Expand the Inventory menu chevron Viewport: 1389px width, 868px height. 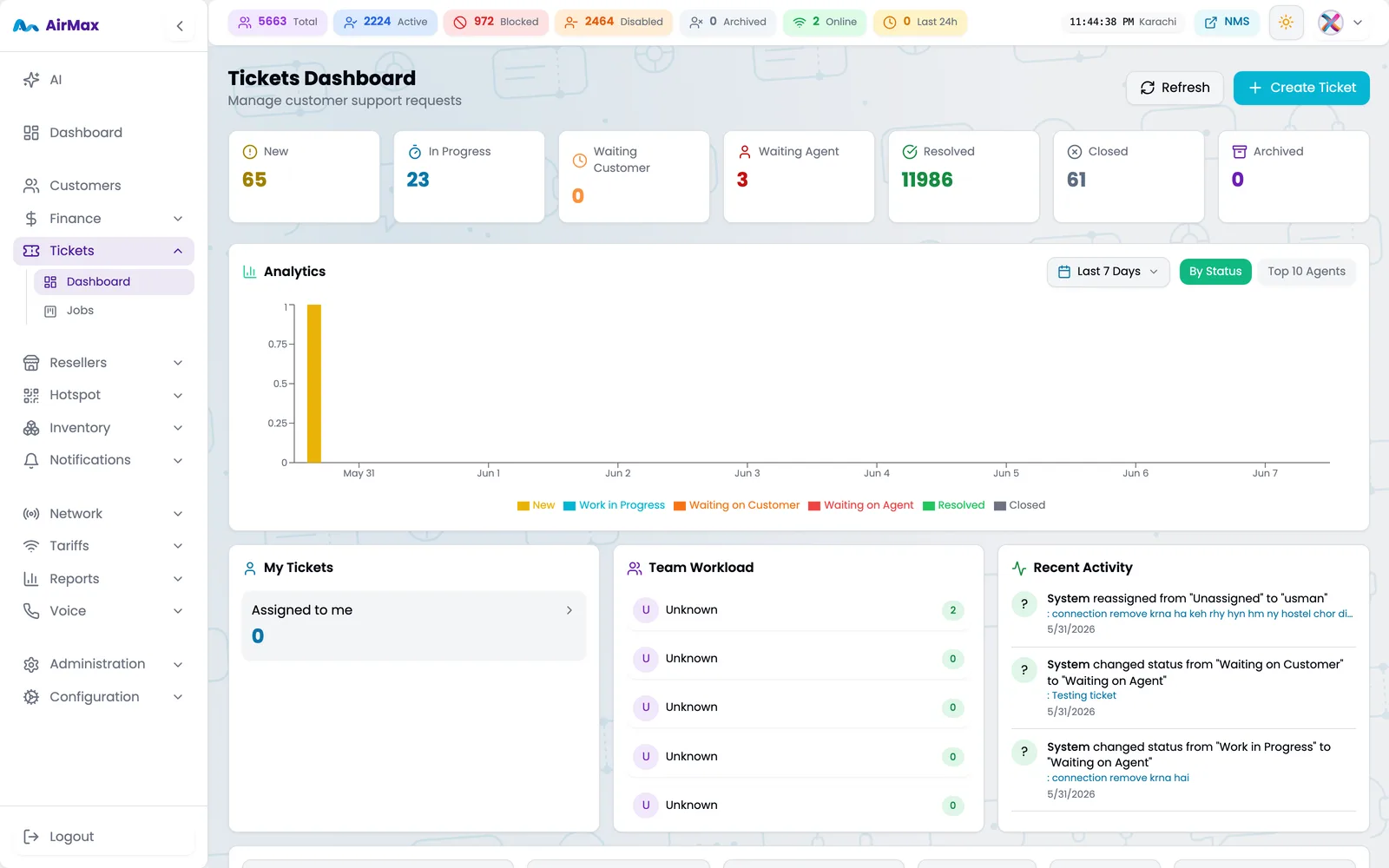178,428
